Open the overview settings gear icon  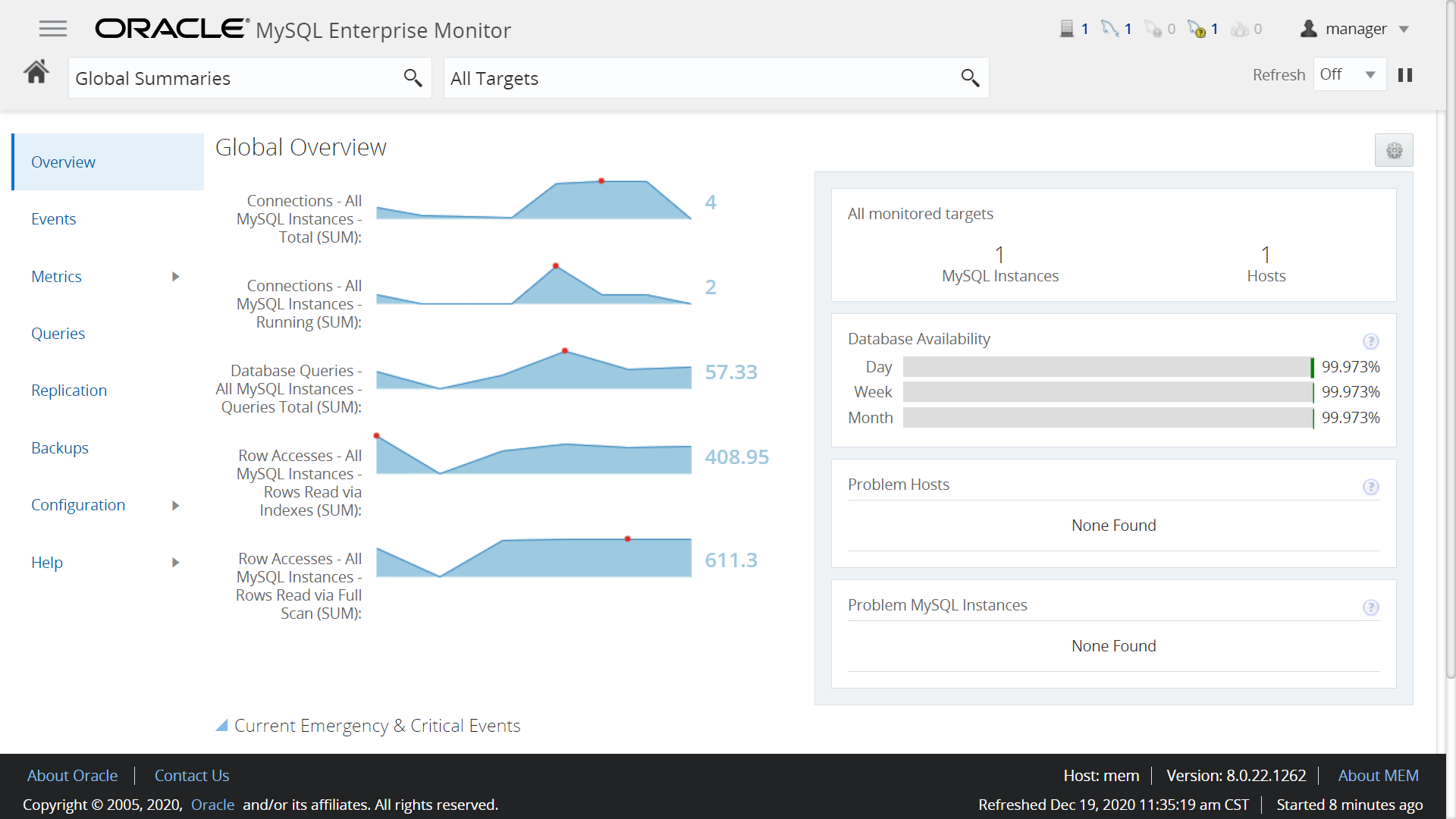click(1394, 150)
